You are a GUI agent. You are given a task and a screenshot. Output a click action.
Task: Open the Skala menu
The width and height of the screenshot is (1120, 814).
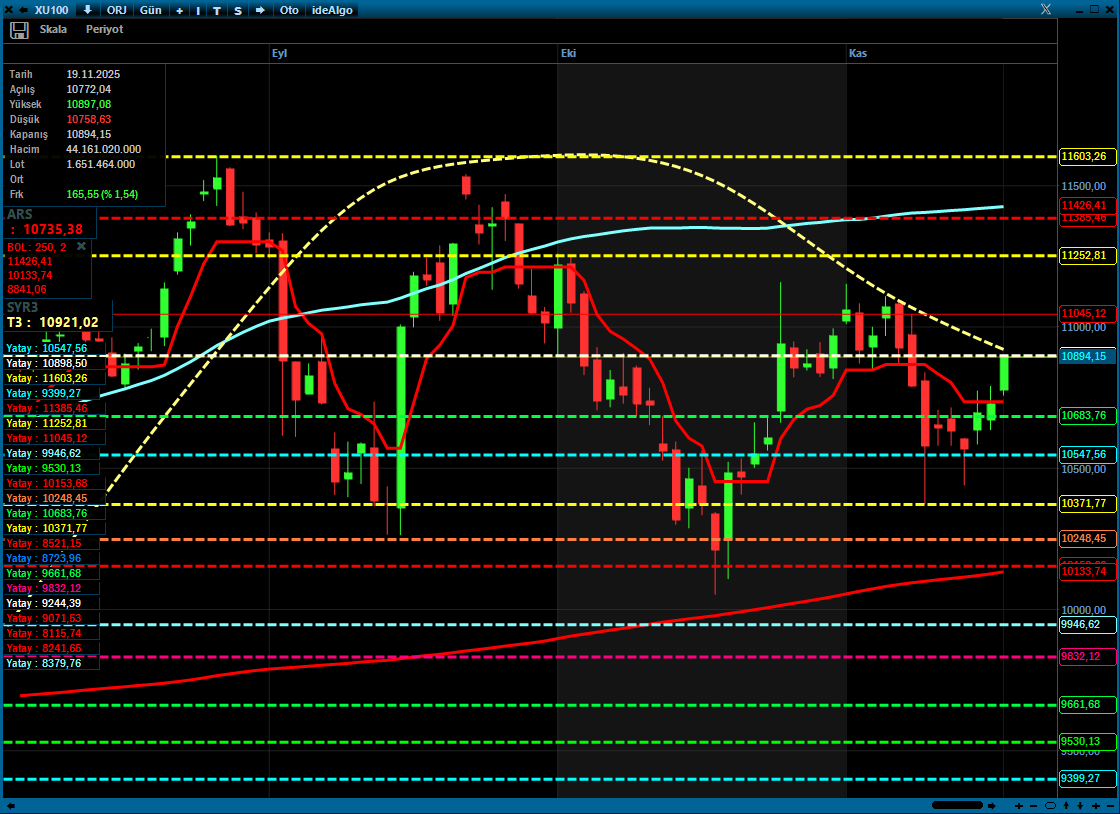pyautogui.click(x=56, y=29)
